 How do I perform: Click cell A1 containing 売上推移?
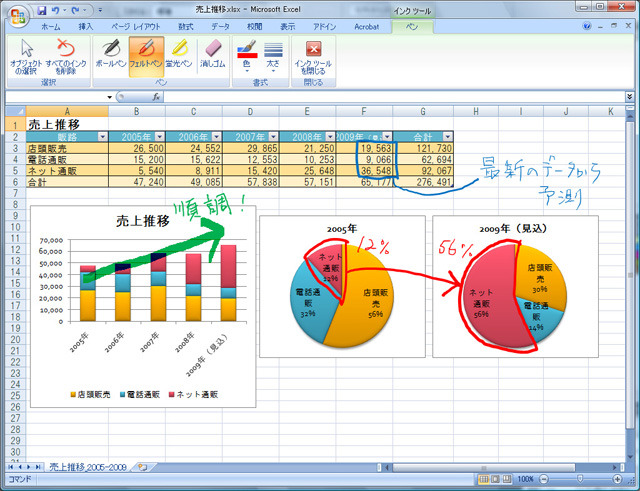click(67, 124)
